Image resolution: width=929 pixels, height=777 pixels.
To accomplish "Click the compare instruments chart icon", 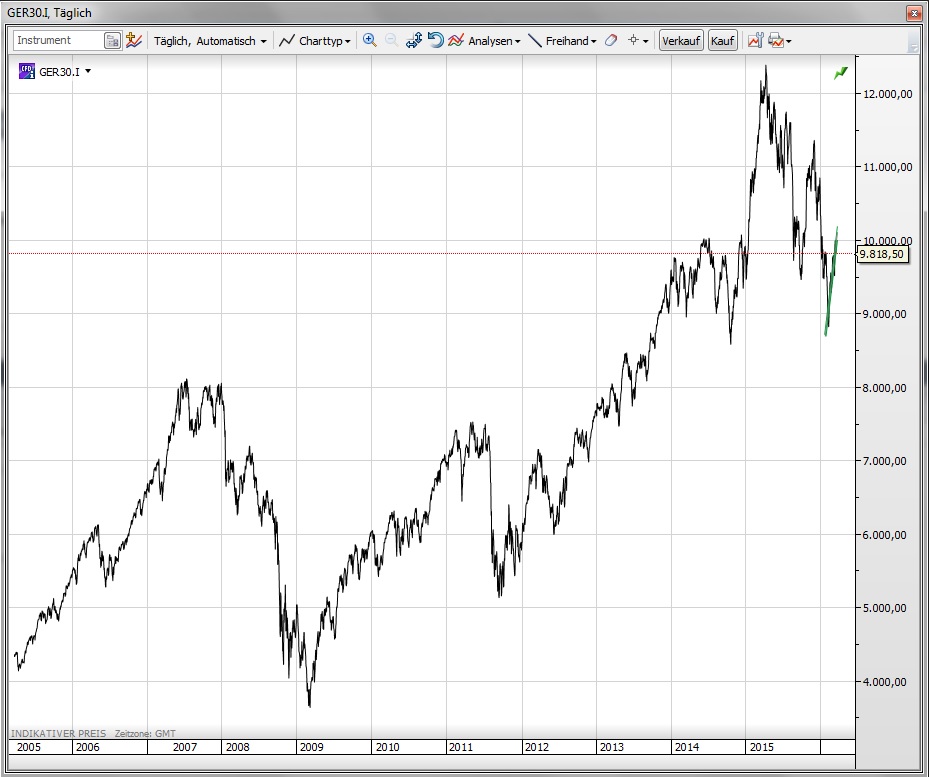I will click(134, 41).
